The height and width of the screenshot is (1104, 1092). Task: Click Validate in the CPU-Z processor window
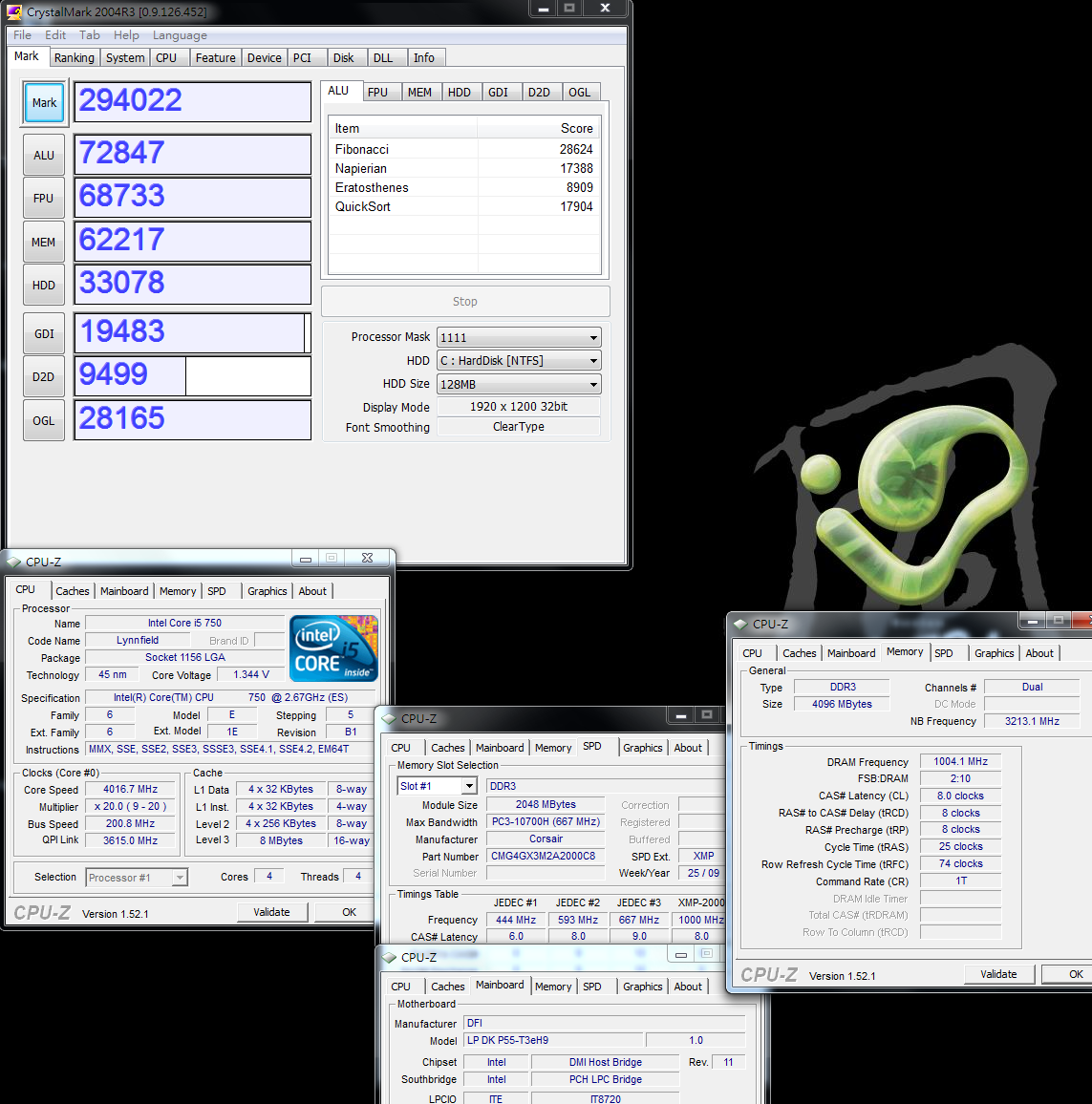point(271,912)
